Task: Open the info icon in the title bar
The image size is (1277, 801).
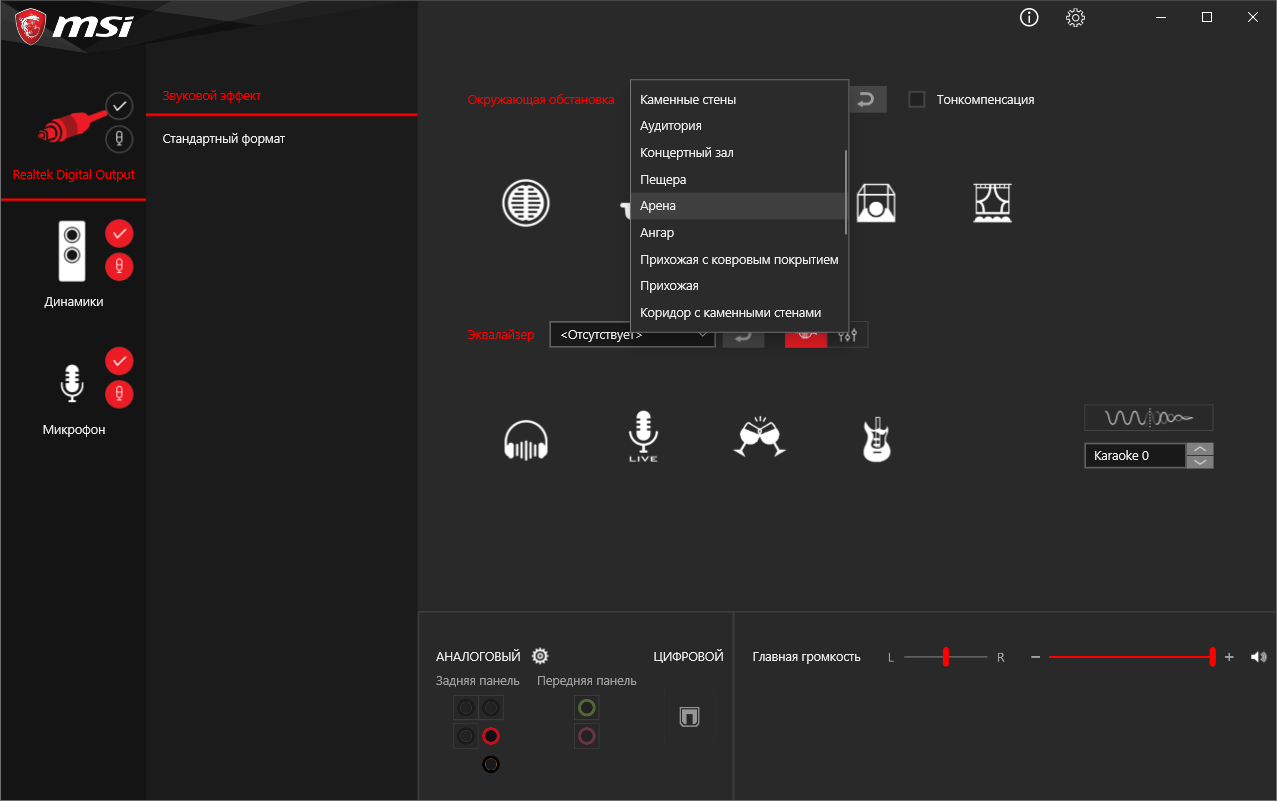Action: coord(1029,17)
